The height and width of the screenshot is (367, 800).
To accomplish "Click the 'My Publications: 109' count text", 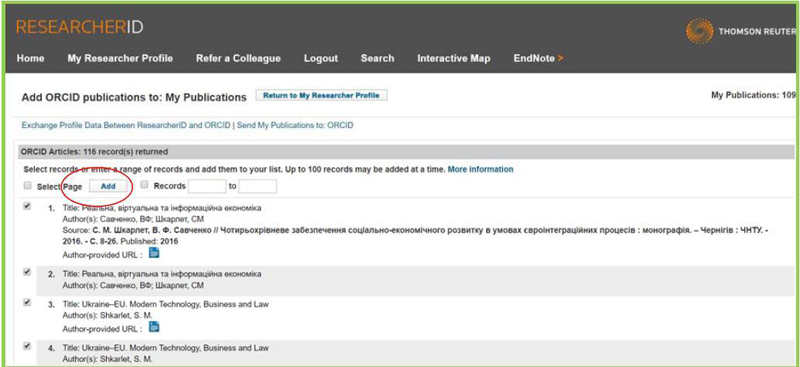I will tap(753, 95).
